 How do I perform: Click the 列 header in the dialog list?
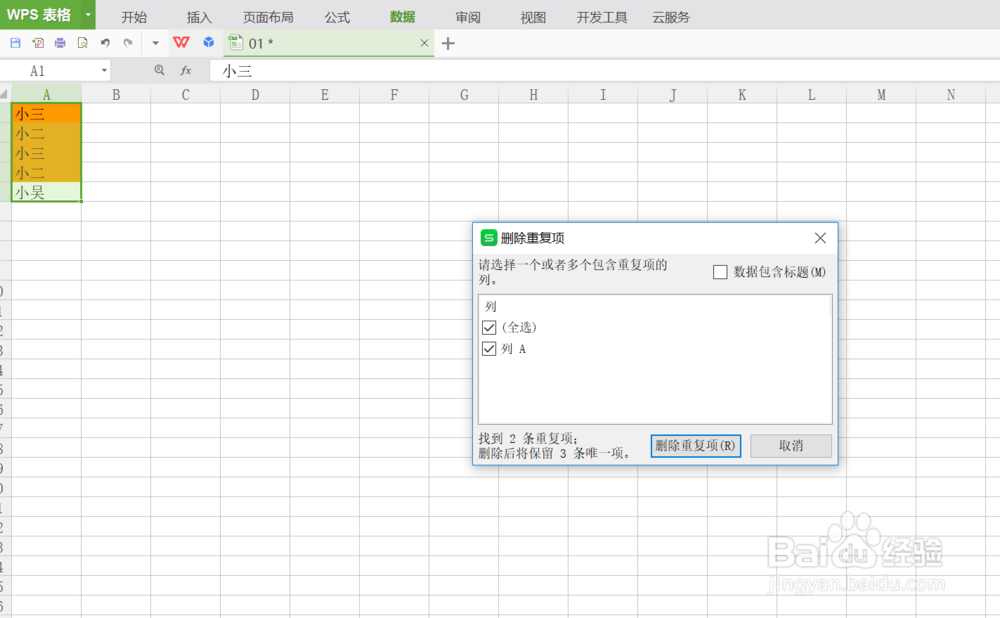490,306
